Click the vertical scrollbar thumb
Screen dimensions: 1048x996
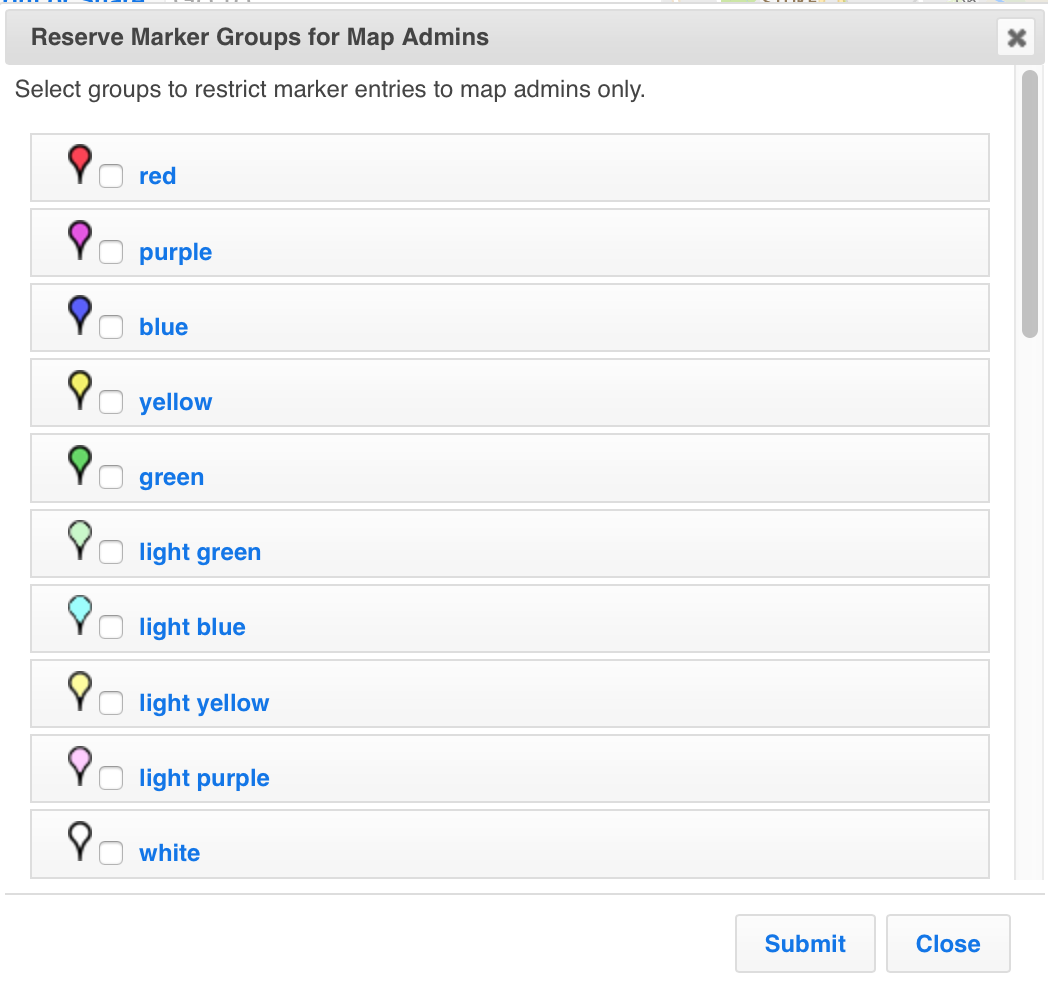coord(1029,205)
